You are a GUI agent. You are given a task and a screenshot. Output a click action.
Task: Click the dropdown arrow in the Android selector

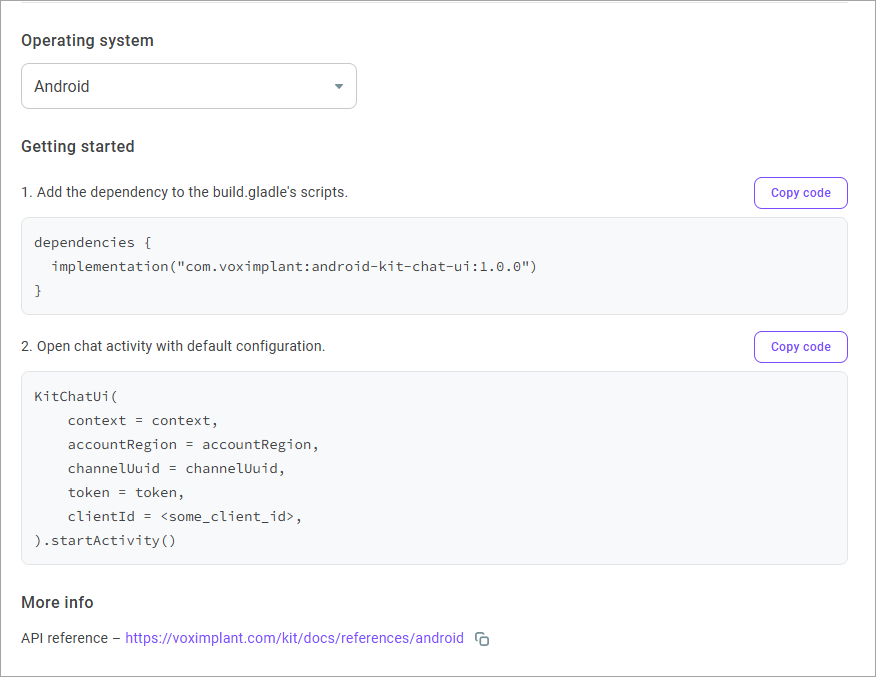click(x=339, y=86)
